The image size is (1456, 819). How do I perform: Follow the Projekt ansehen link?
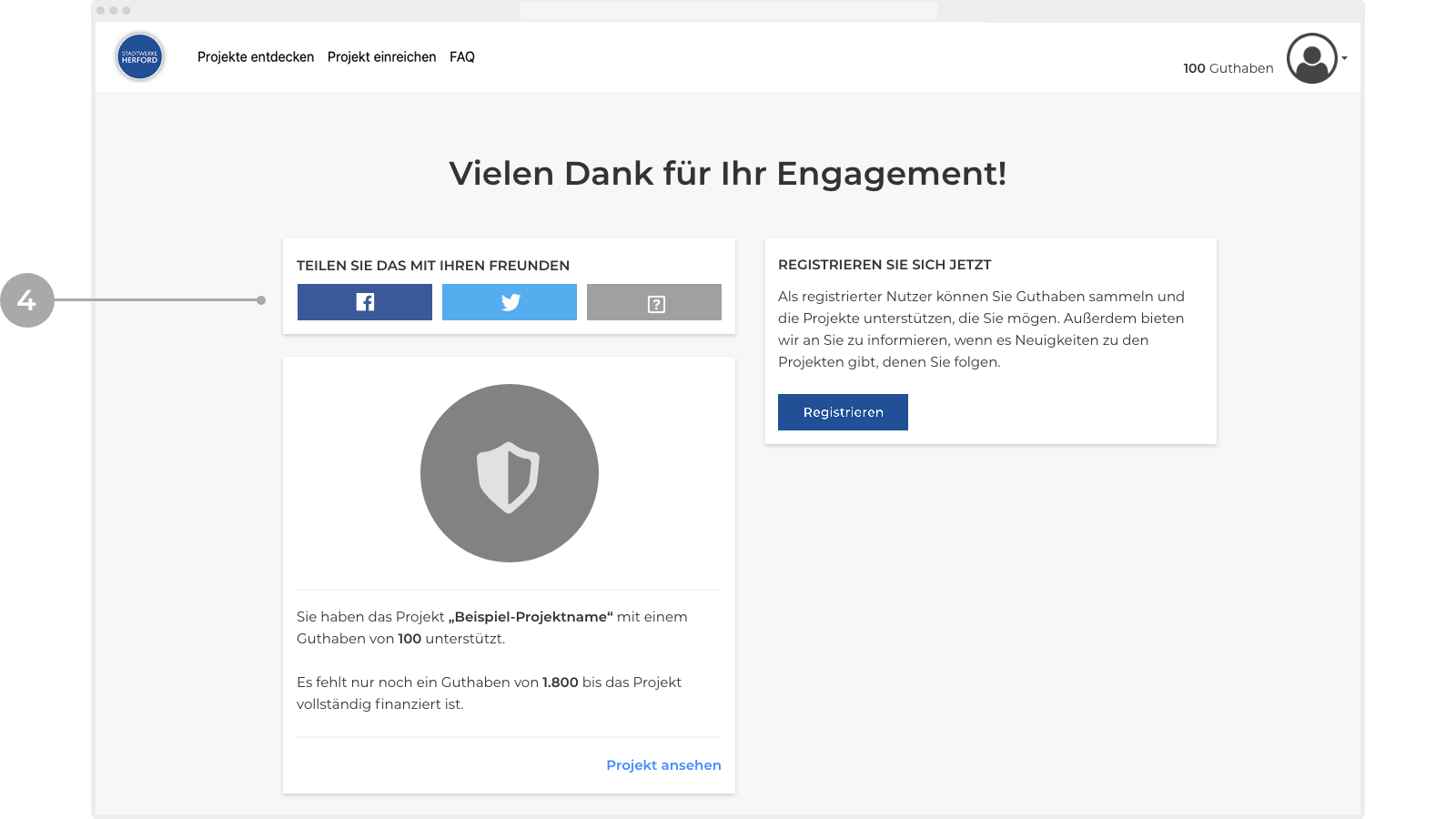click(x=663, y=765)
